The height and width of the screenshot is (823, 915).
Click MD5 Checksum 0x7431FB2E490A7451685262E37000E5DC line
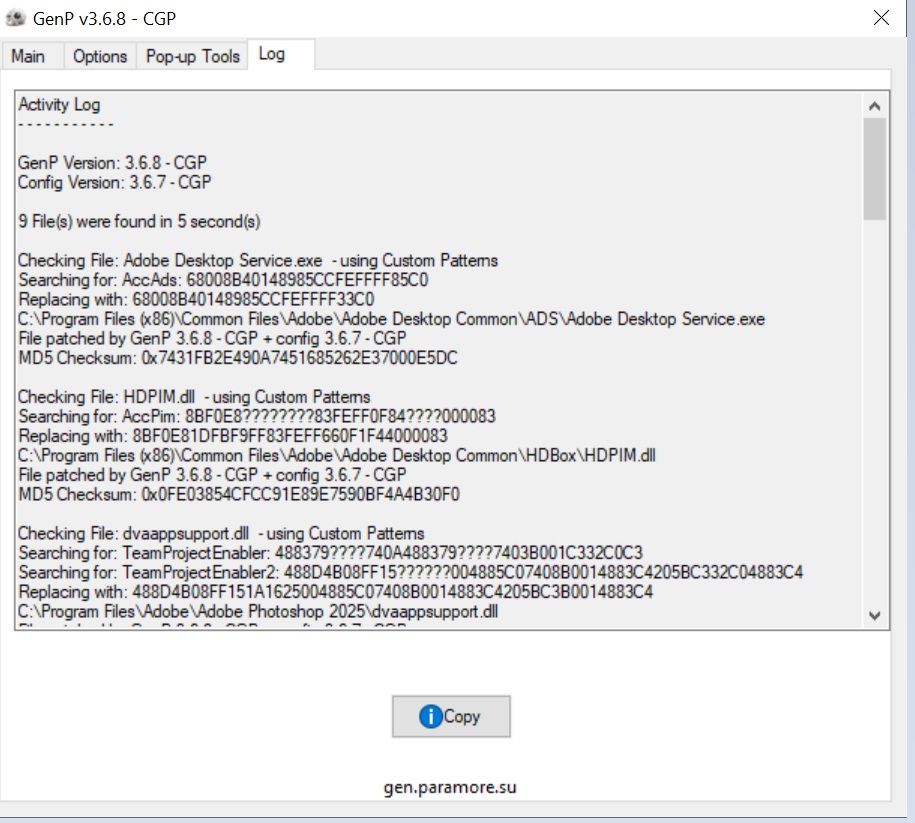click(238, 358)
